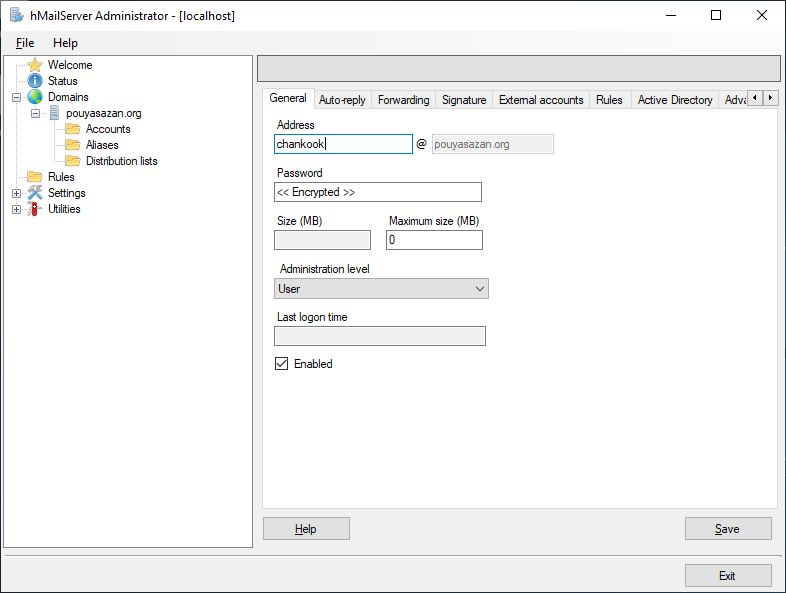786x593 pixels.
Task: Click the Maximum size (MB) field
Action: click(x=434, y=240)
